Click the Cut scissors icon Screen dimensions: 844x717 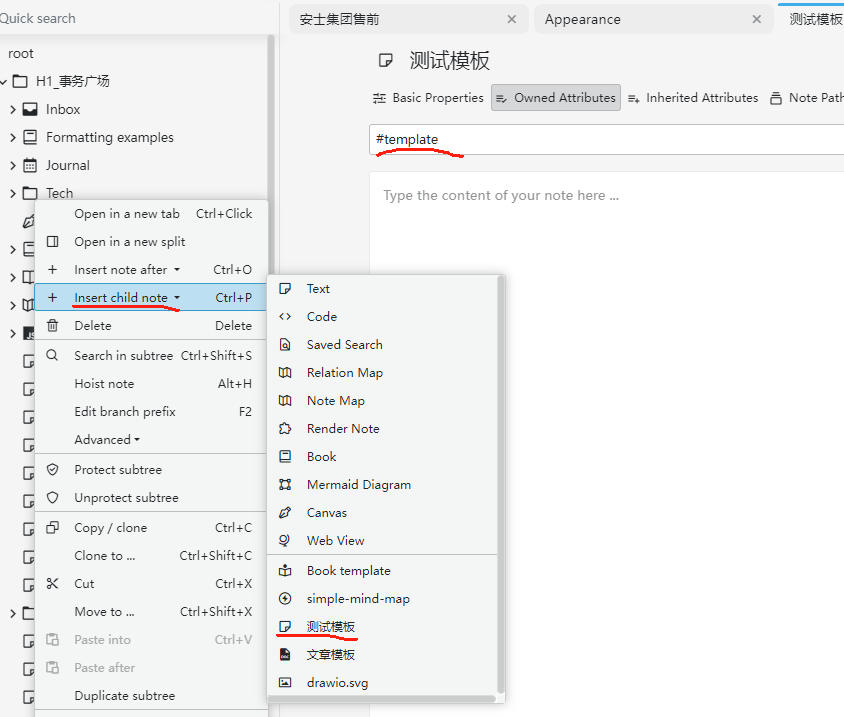[x=53, y=584]
